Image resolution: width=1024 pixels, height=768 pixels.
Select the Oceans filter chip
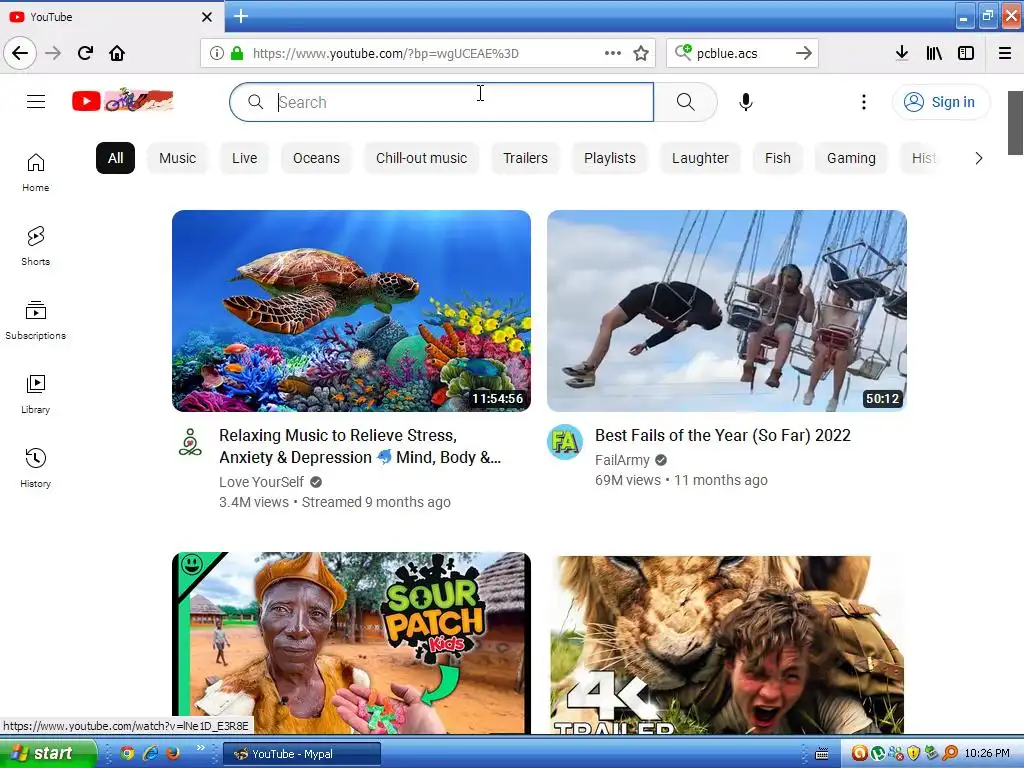click(316, 158)
